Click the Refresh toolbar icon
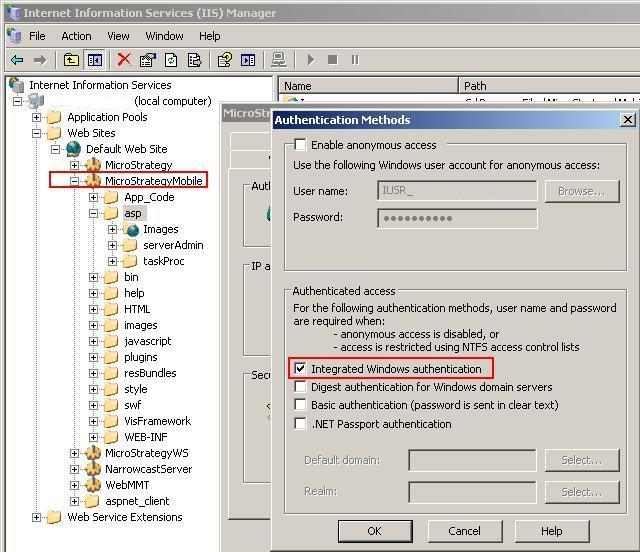Image resolution: width=640 pixels, height=552 pixels. click(x=171, y=60)
